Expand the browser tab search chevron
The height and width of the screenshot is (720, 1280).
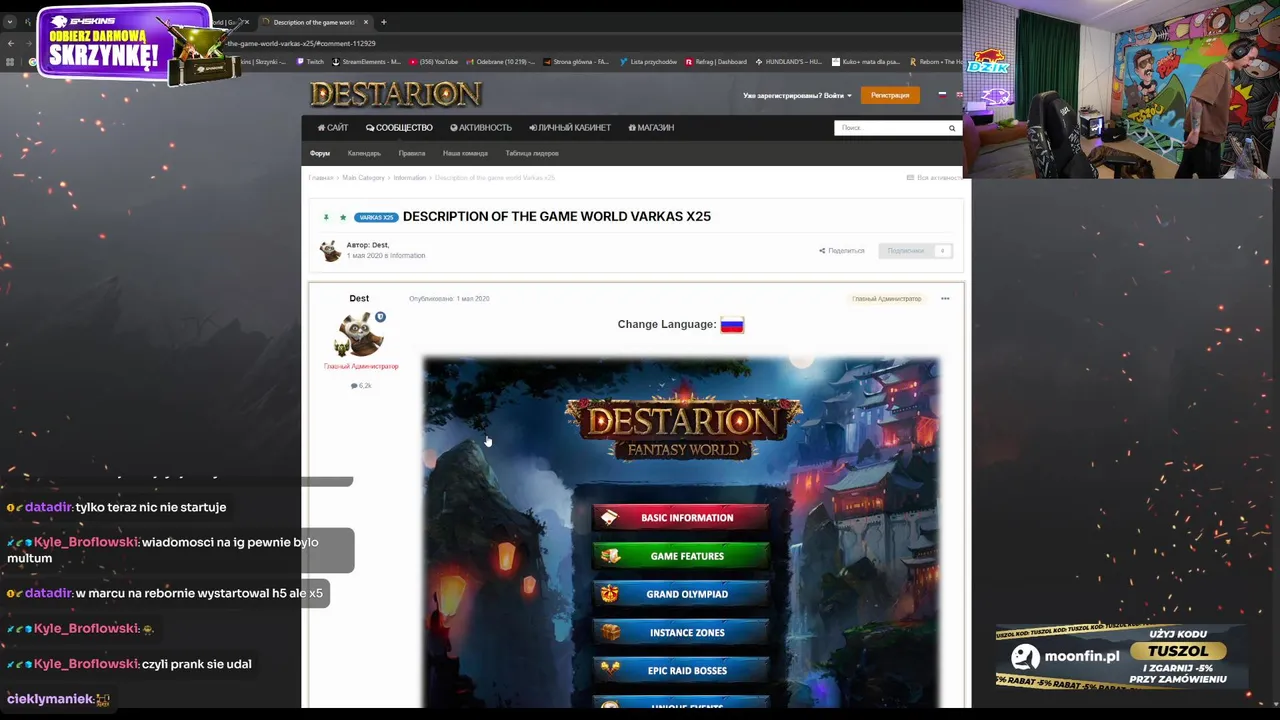click(9, 22)
